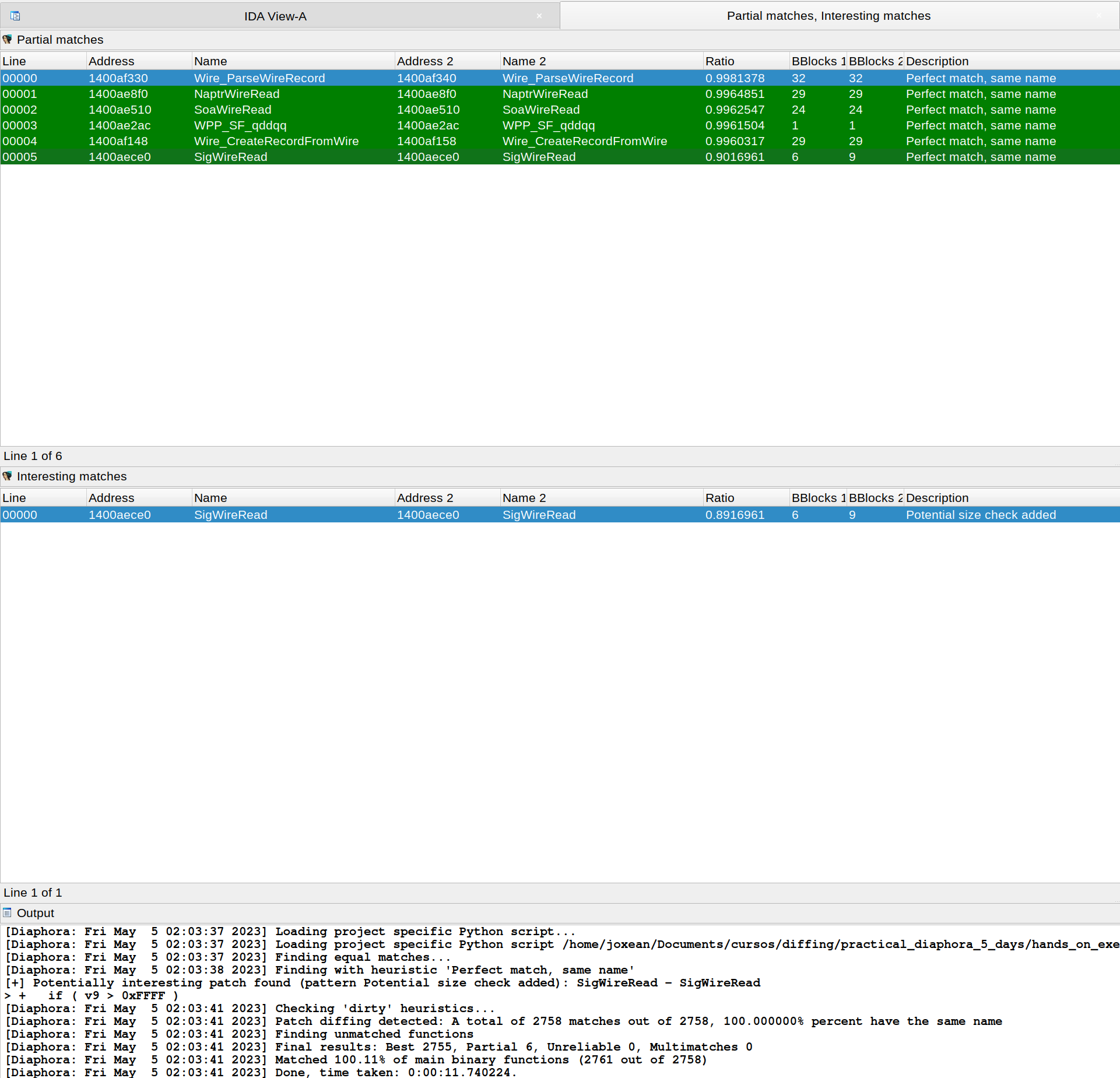
Task: Select the SoaWireRead match row
Action: (233, 110)
